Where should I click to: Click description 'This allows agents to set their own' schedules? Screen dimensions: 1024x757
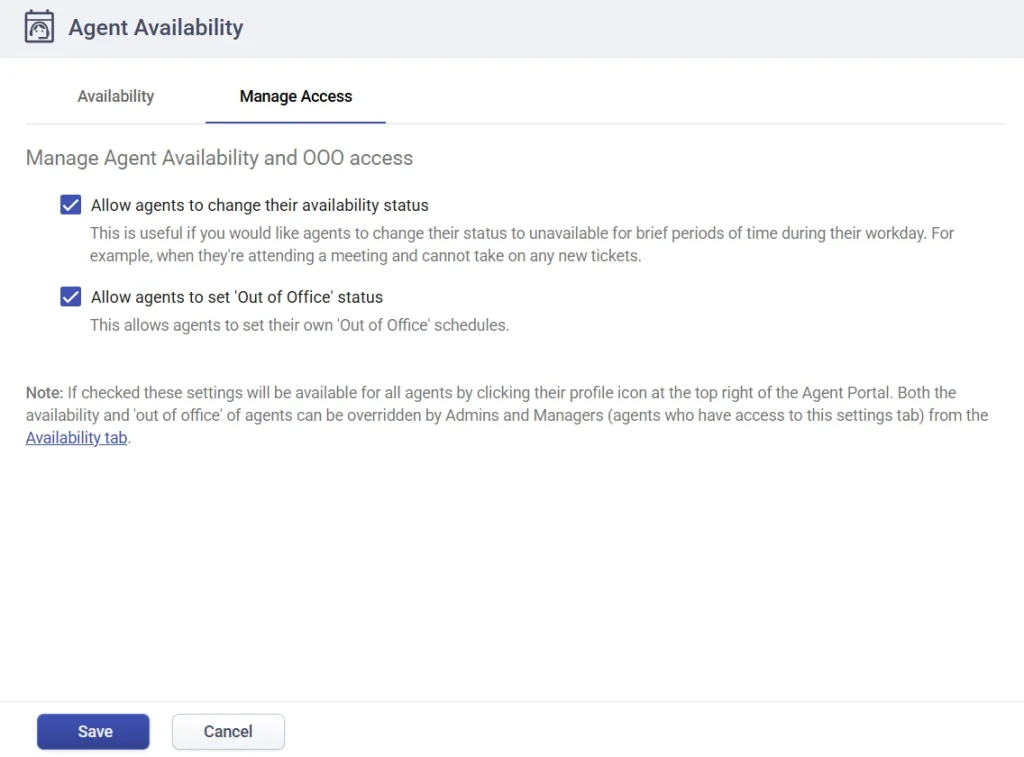[299, 325]
